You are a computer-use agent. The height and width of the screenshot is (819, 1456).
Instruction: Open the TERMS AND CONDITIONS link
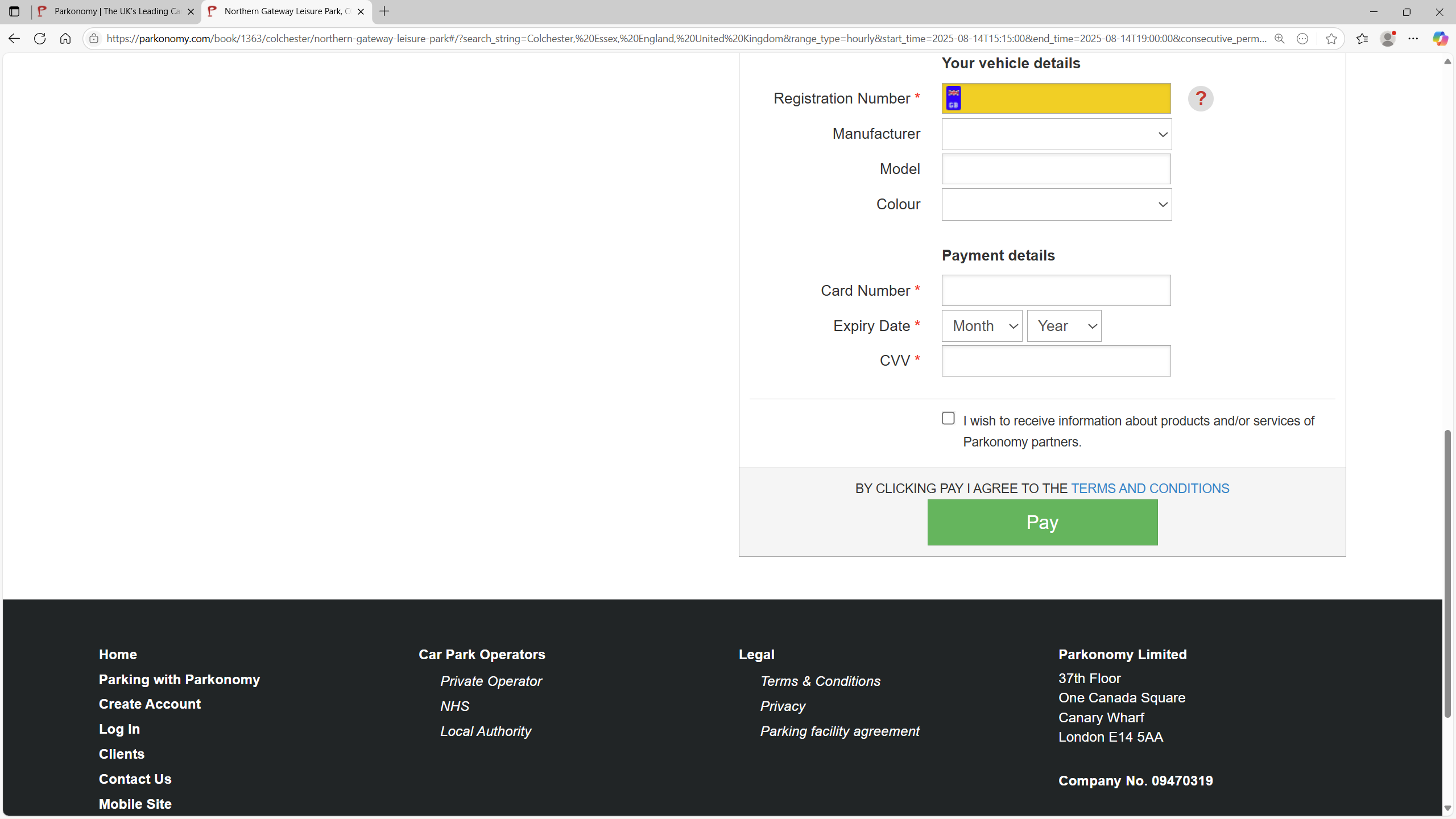(1150, 489)
